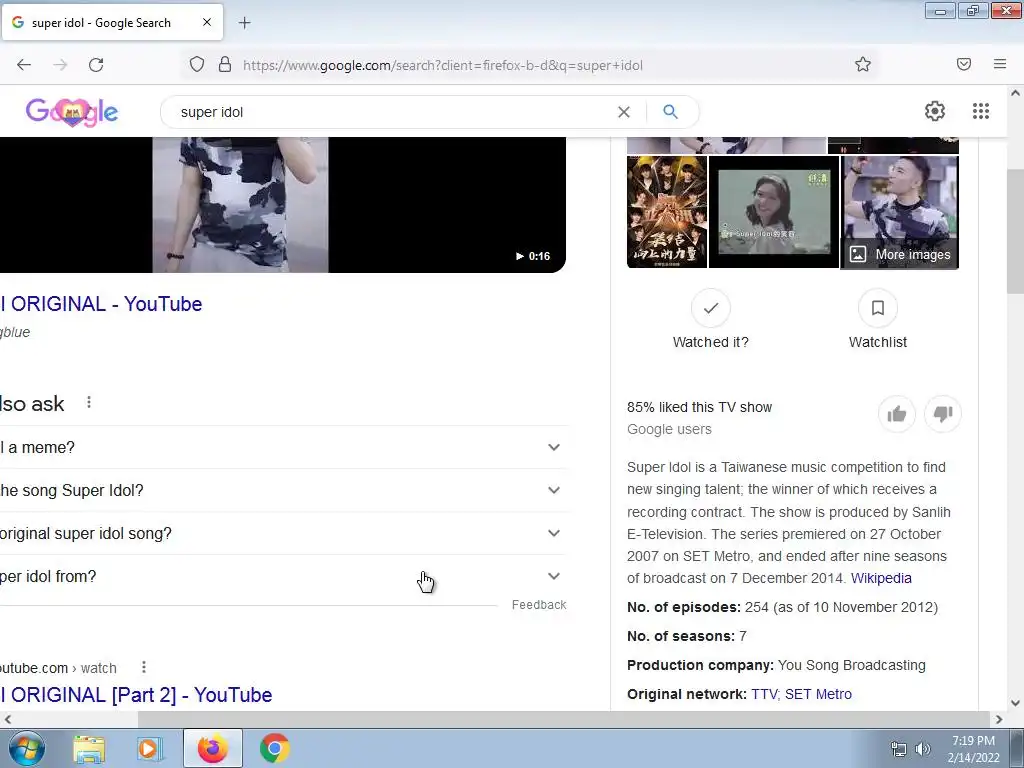
Task: Click the horizontal scrollbar left arrow
Action: pyautogui.click(x=8, y=719)
